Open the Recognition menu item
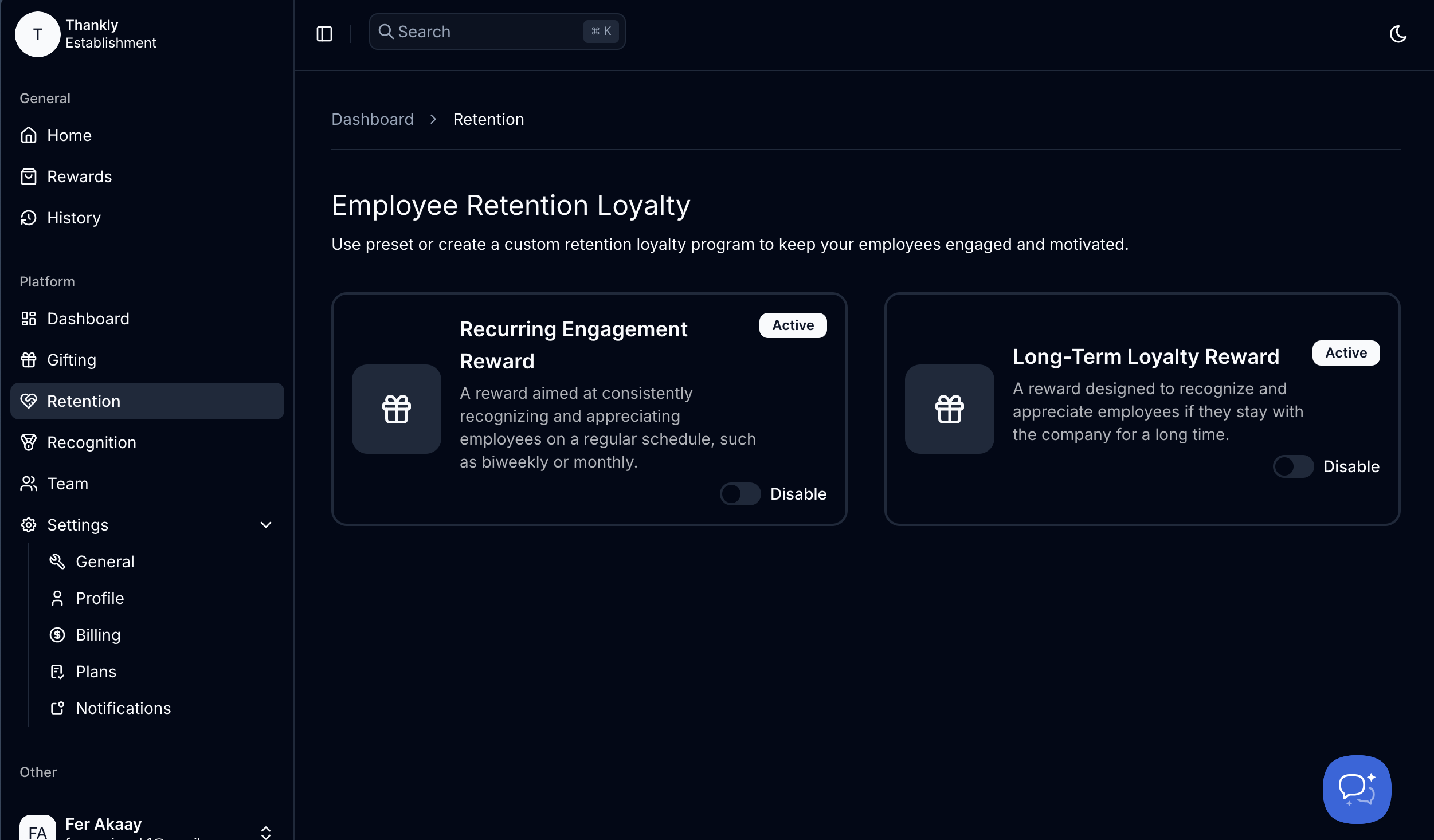 [92, 442]
